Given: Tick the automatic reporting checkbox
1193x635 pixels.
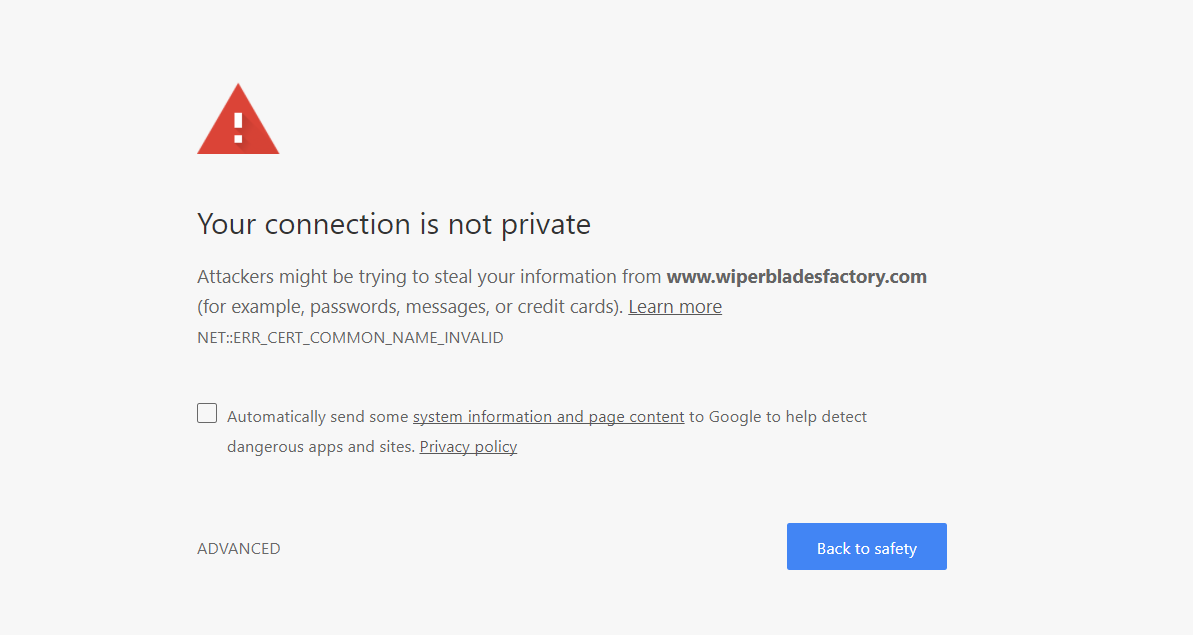Looking at the screenshot, I should click(x=207, y=413).
